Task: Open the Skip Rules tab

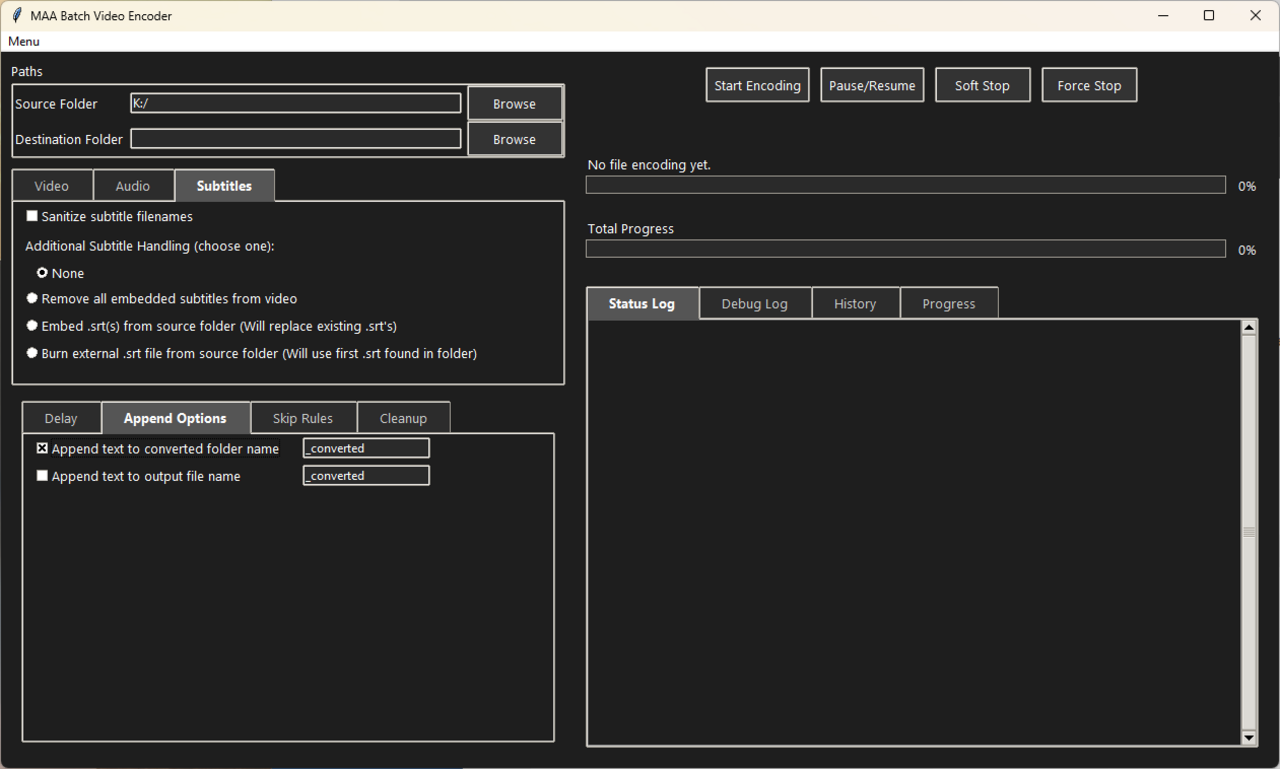Action: click(x=303, y=418)
